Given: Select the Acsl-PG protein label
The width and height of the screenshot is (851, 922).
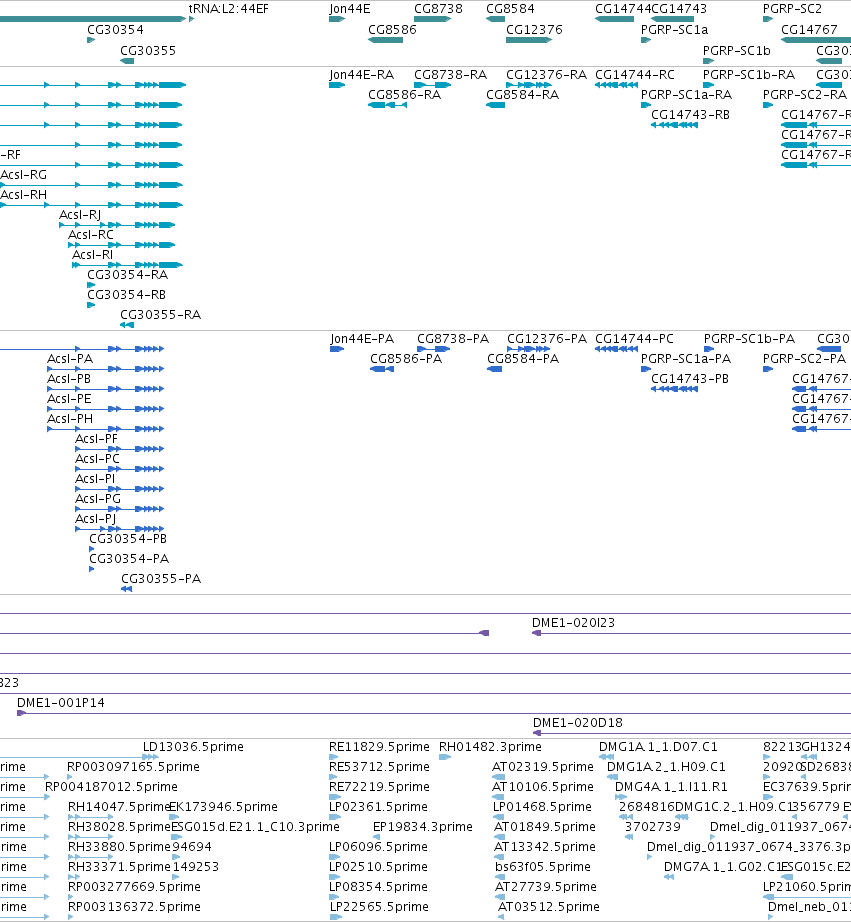Looking at the screenshot, I should 98,499.
